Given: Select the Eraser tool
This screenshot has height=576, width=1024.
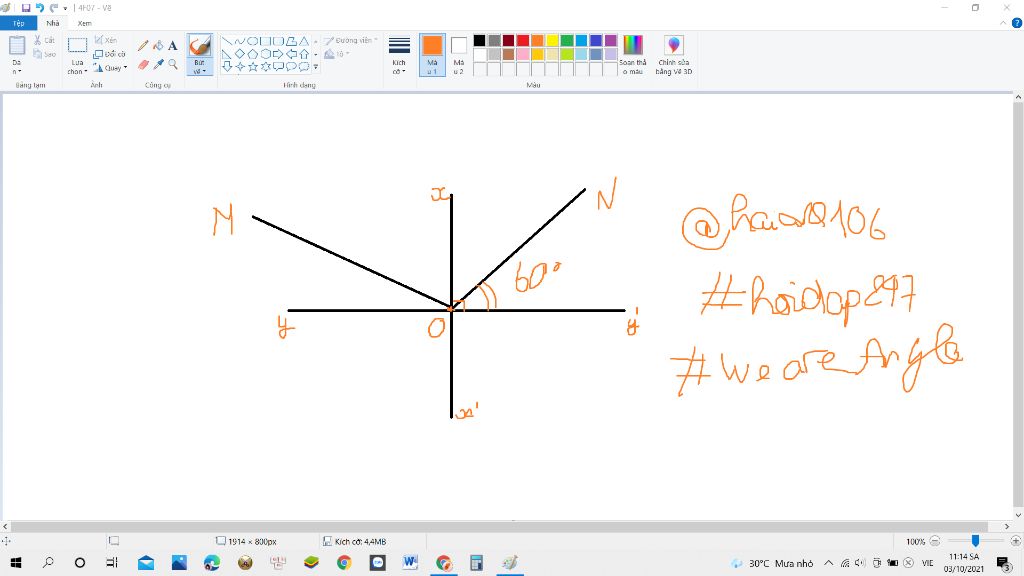Looking at the screenshot, I should (143, 65).
